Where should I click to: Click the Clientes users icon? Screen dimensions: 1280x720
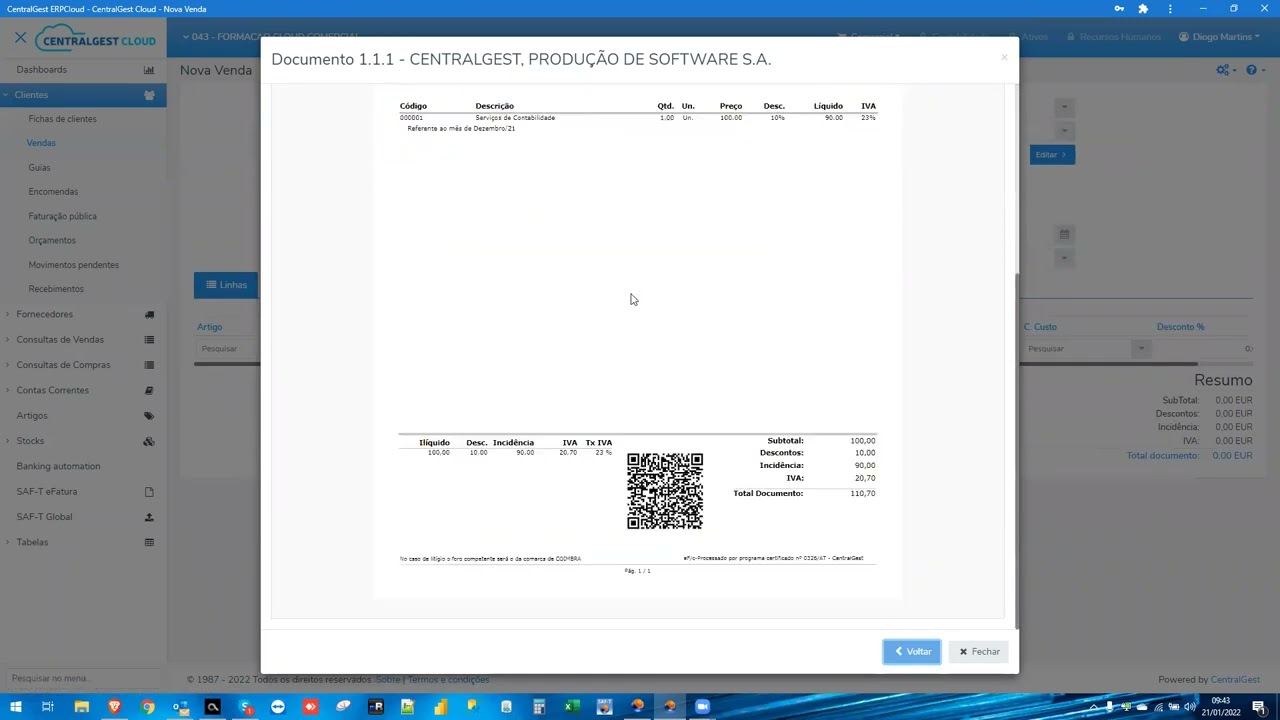coord(149,95)
